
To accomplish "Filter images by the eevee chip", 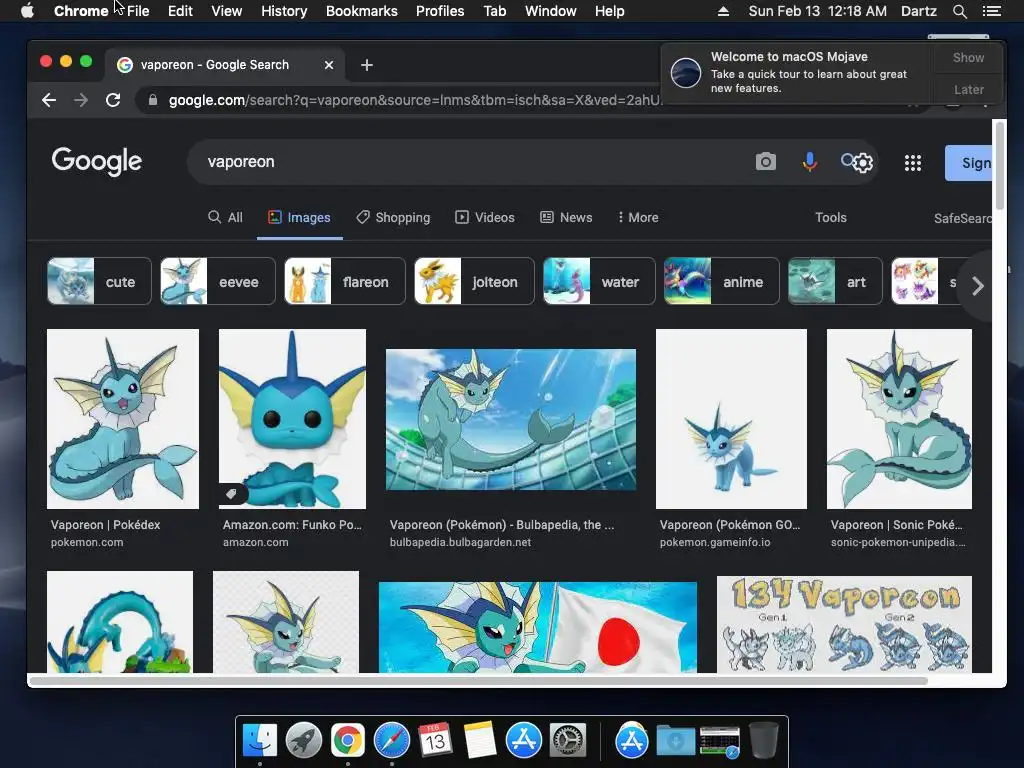I will (217, 281).
